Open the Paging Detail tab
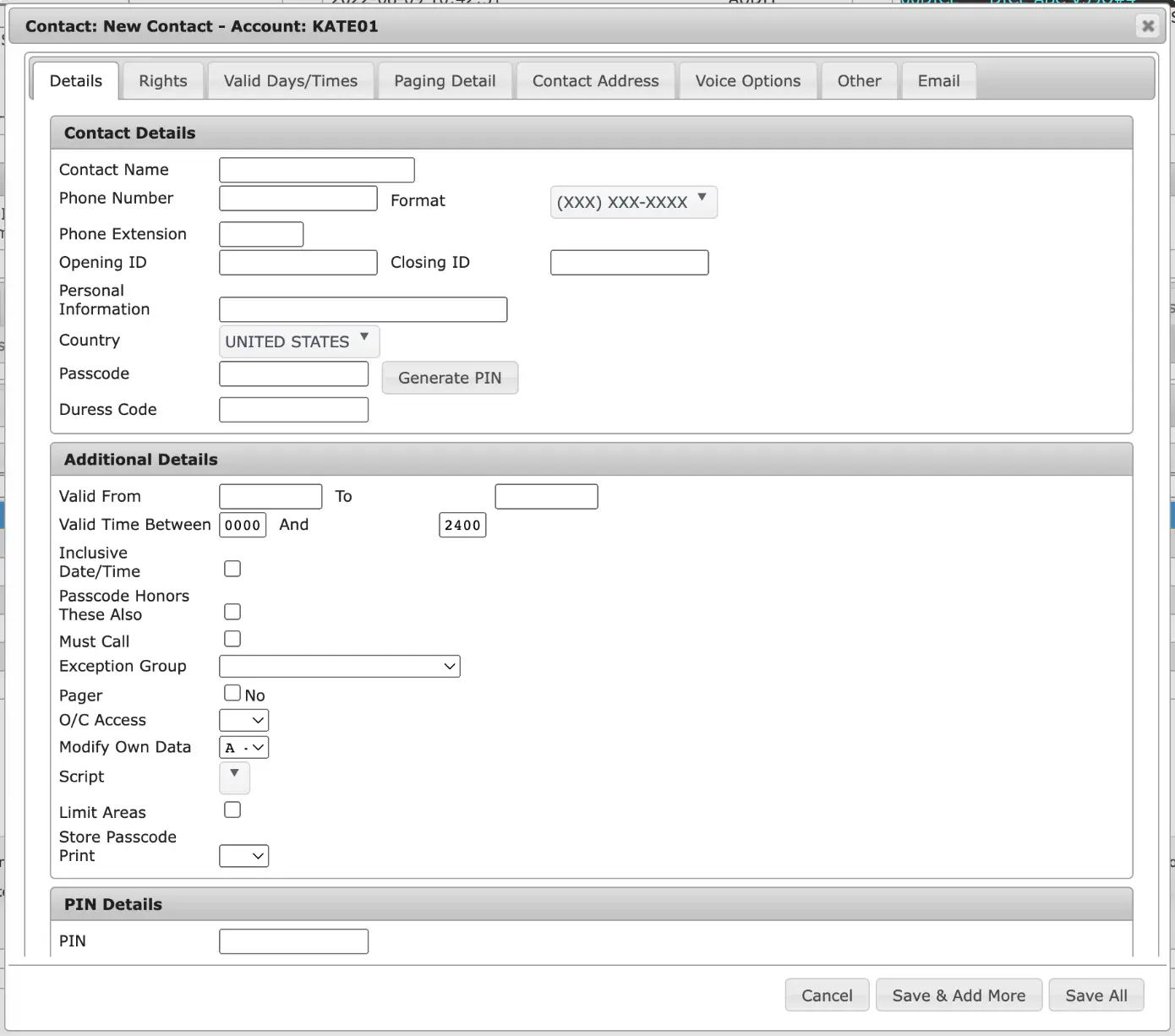 tap(445, 81)
